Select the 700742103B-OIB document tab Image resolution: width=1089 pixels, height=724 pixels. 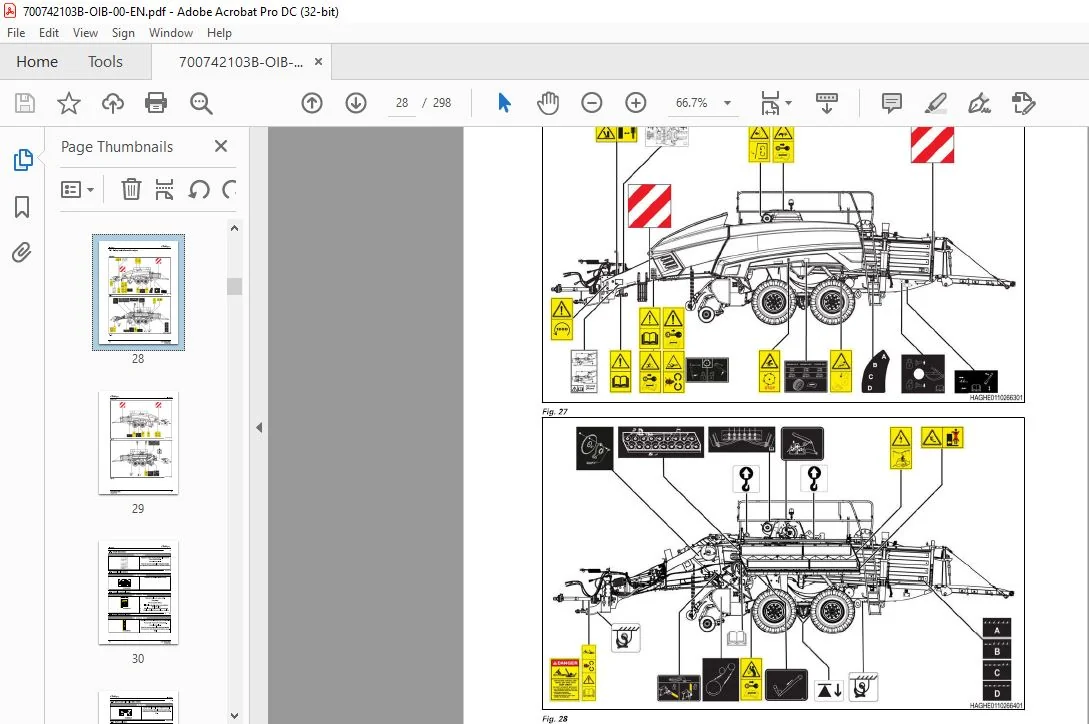point(241,62)
